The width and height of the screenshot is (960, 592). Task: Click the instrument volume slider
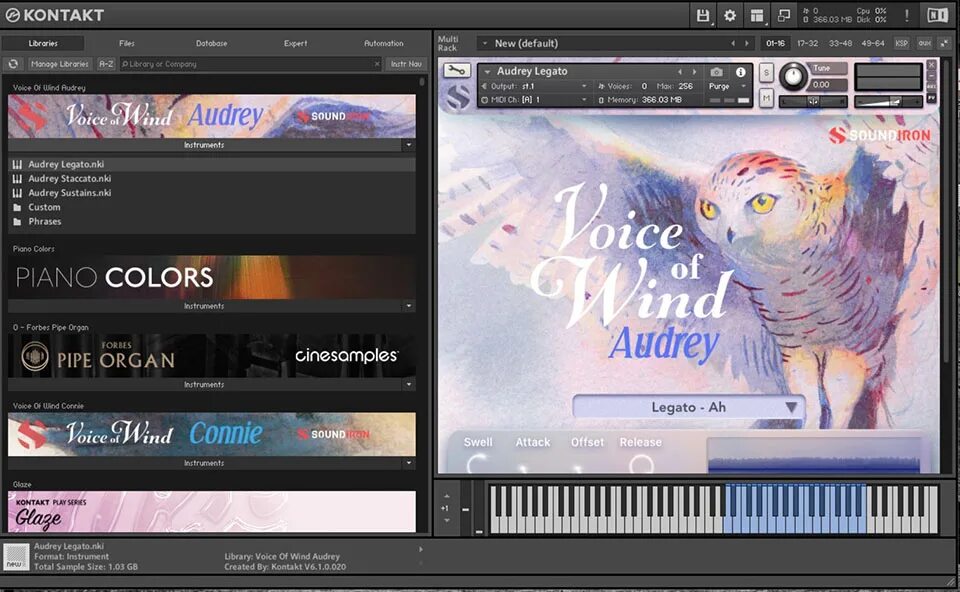(888, 102)
